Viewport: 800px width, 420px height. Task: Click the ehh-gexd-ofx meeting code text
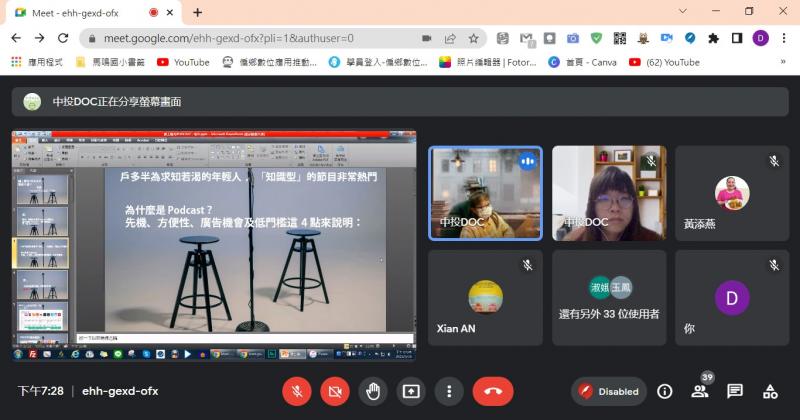point(120,391)
